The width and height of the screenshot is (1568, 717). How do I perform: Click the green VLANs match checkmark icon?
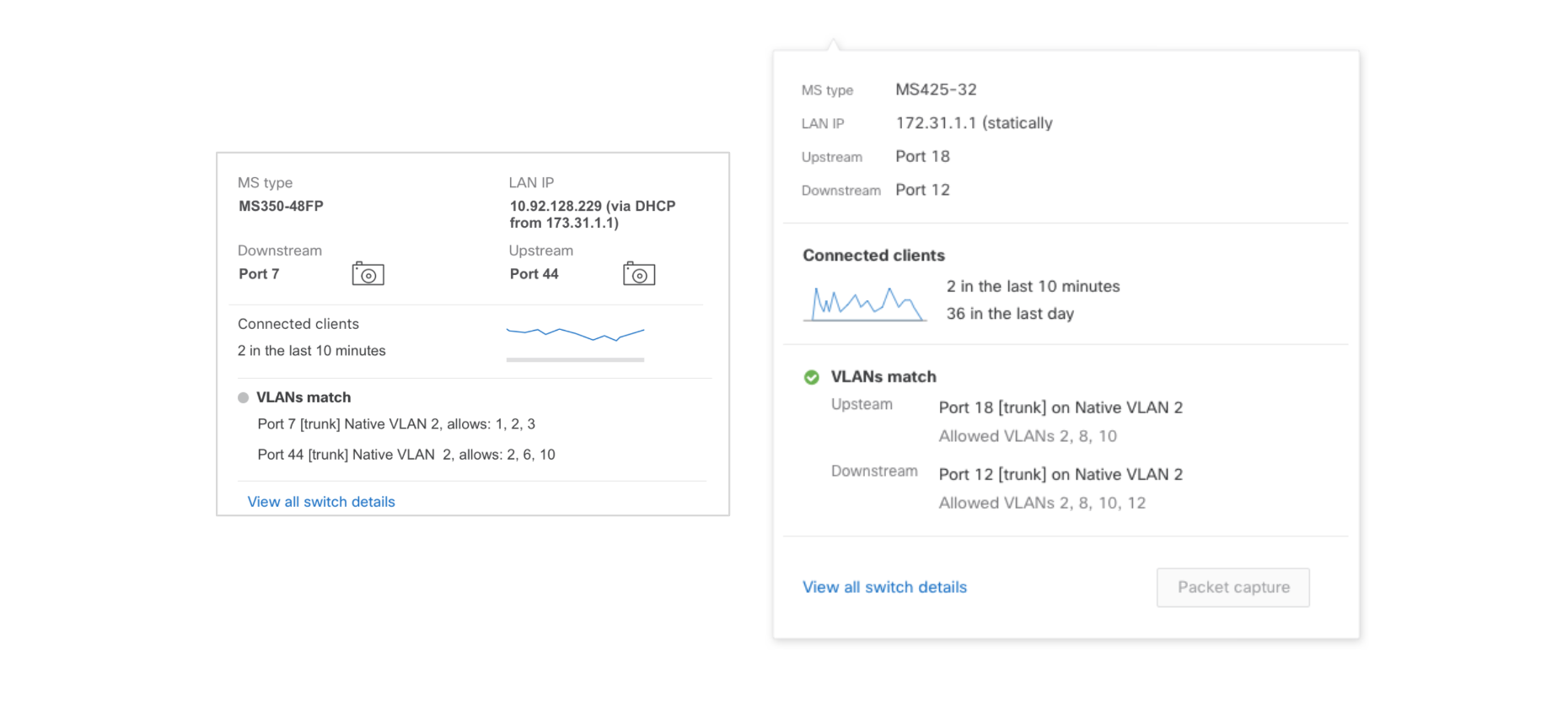812,377
